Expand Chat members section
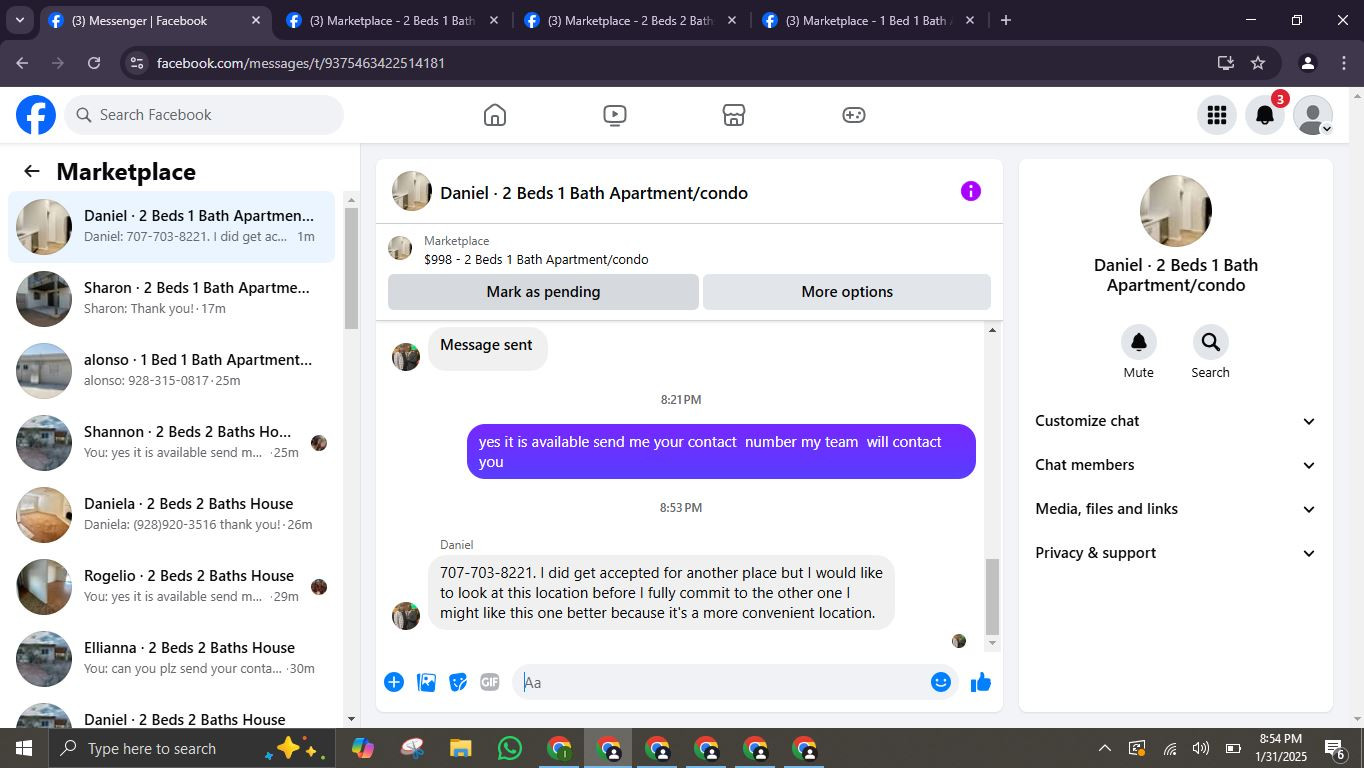The width and height of the screenshot is (1364, 768). click(x=1176, y=465)
